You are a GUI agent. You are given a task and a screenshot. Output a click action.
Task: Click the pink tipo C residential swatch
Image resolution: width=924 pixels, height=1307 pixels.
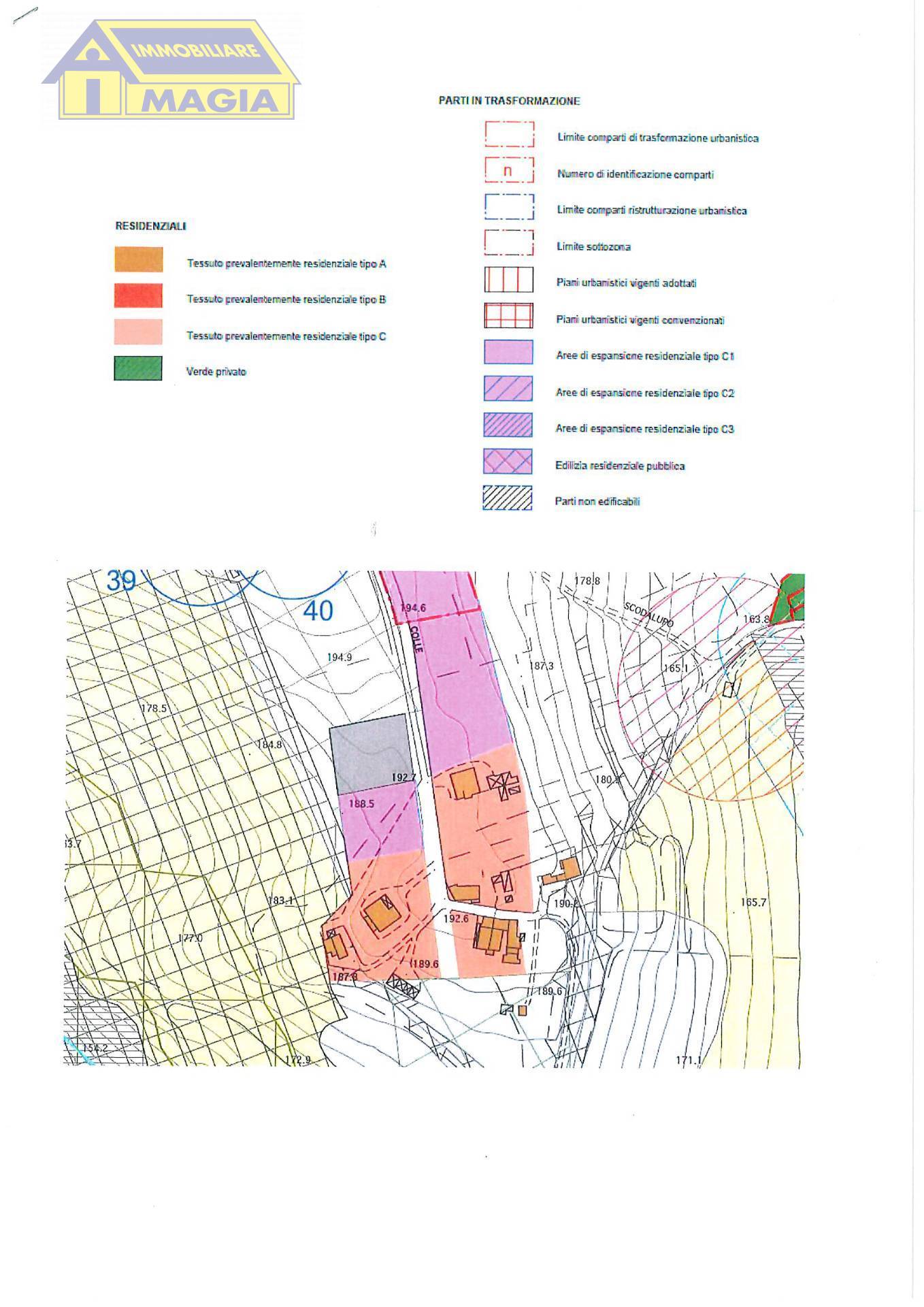tap(138, 332)
